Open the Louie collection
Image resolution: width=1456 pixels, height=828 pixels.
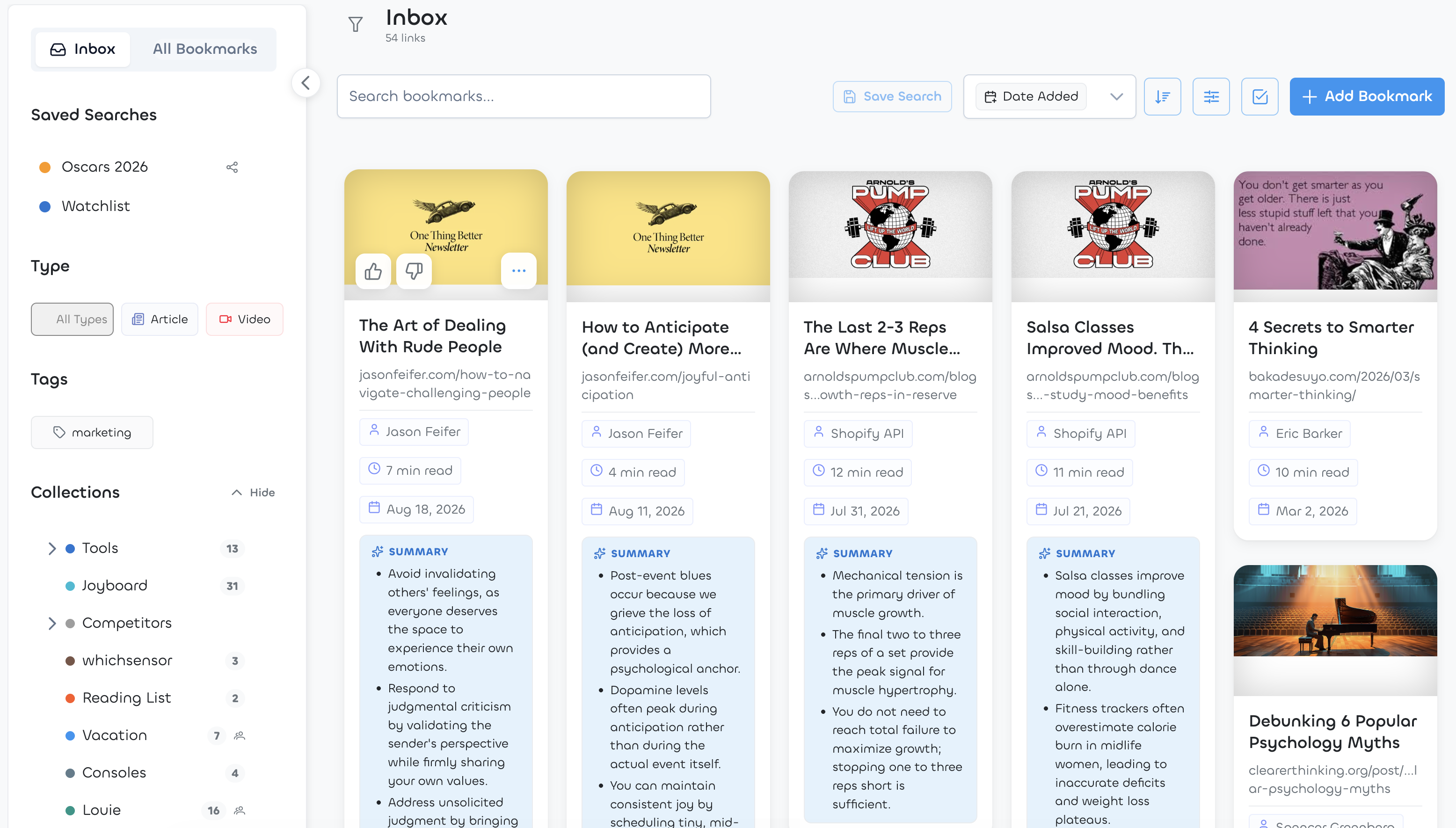click(x=101, y=810)
